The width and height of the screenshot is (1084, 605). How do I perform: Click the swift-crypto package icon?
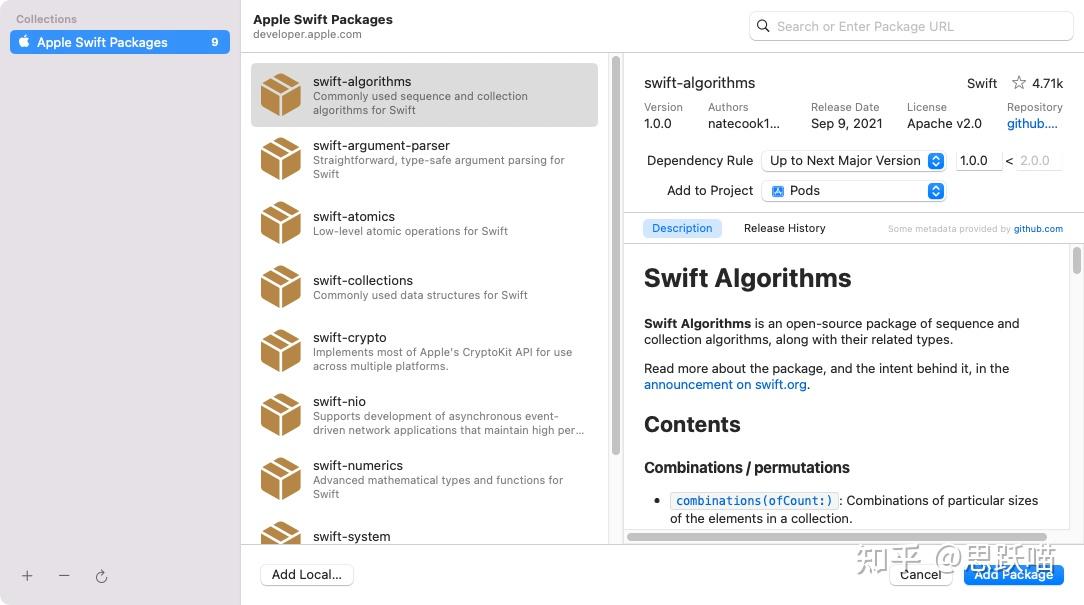click(x=280, y=350)
